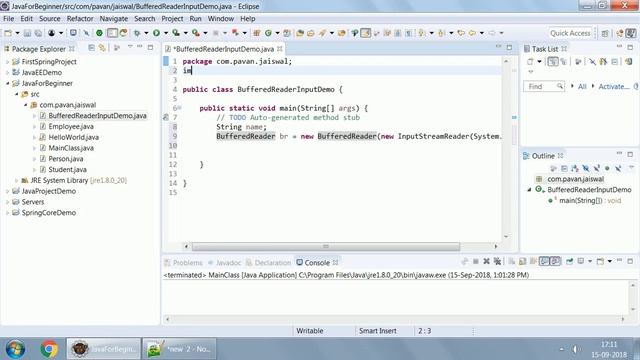Click the All link in Task List
The height and width of the screenshot is (360, 640).
click(582, 87)
